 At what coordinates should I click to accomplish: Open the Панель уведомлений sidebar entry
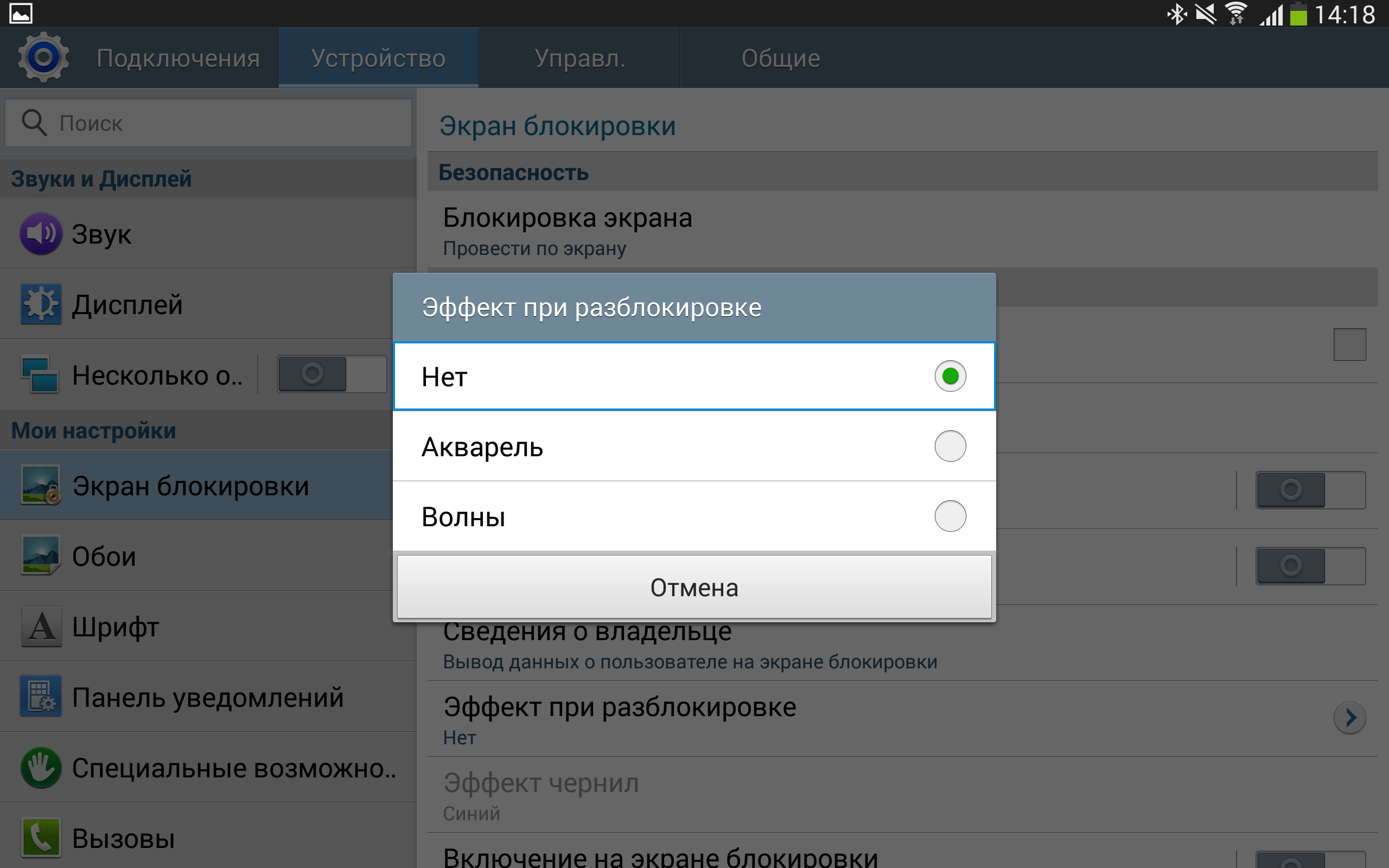208,697
